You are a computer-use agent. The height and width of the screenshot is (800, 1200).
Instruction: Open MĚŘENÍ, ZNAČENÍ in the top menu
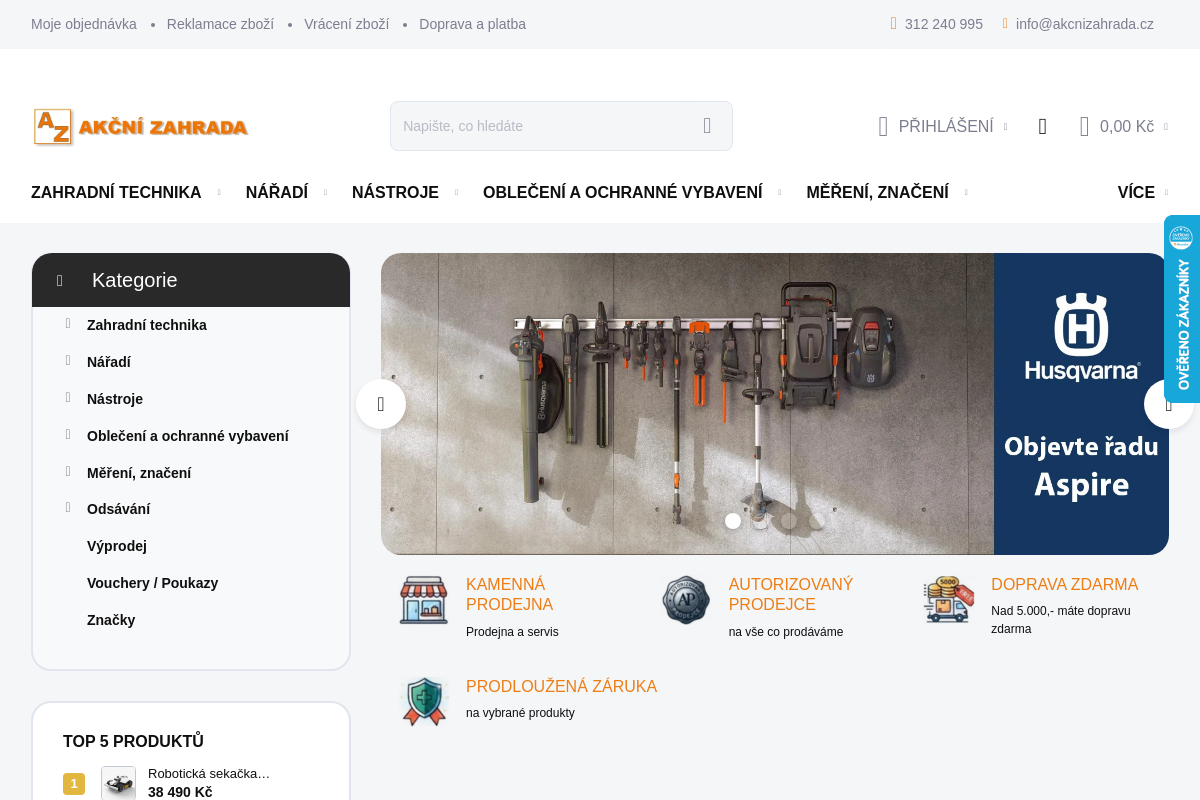[x=877, y=192]
